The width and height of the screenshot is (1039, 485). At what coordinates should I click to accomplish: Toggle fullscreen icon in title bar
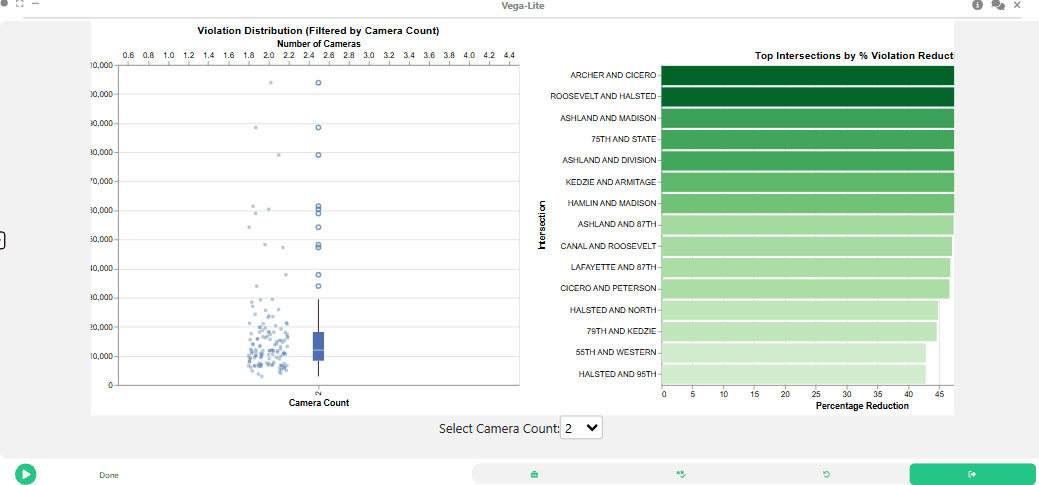tap(20, 4)
